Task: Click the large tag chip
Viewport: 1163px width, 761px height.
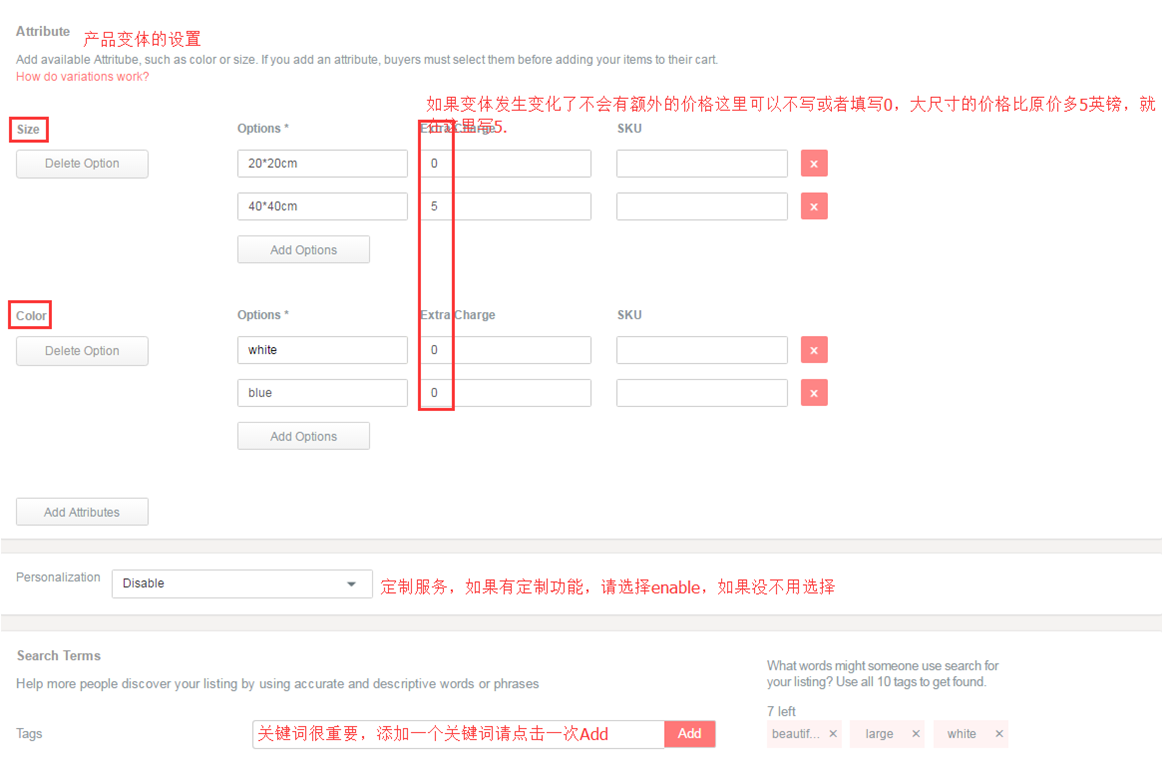Action: point(887,734)
